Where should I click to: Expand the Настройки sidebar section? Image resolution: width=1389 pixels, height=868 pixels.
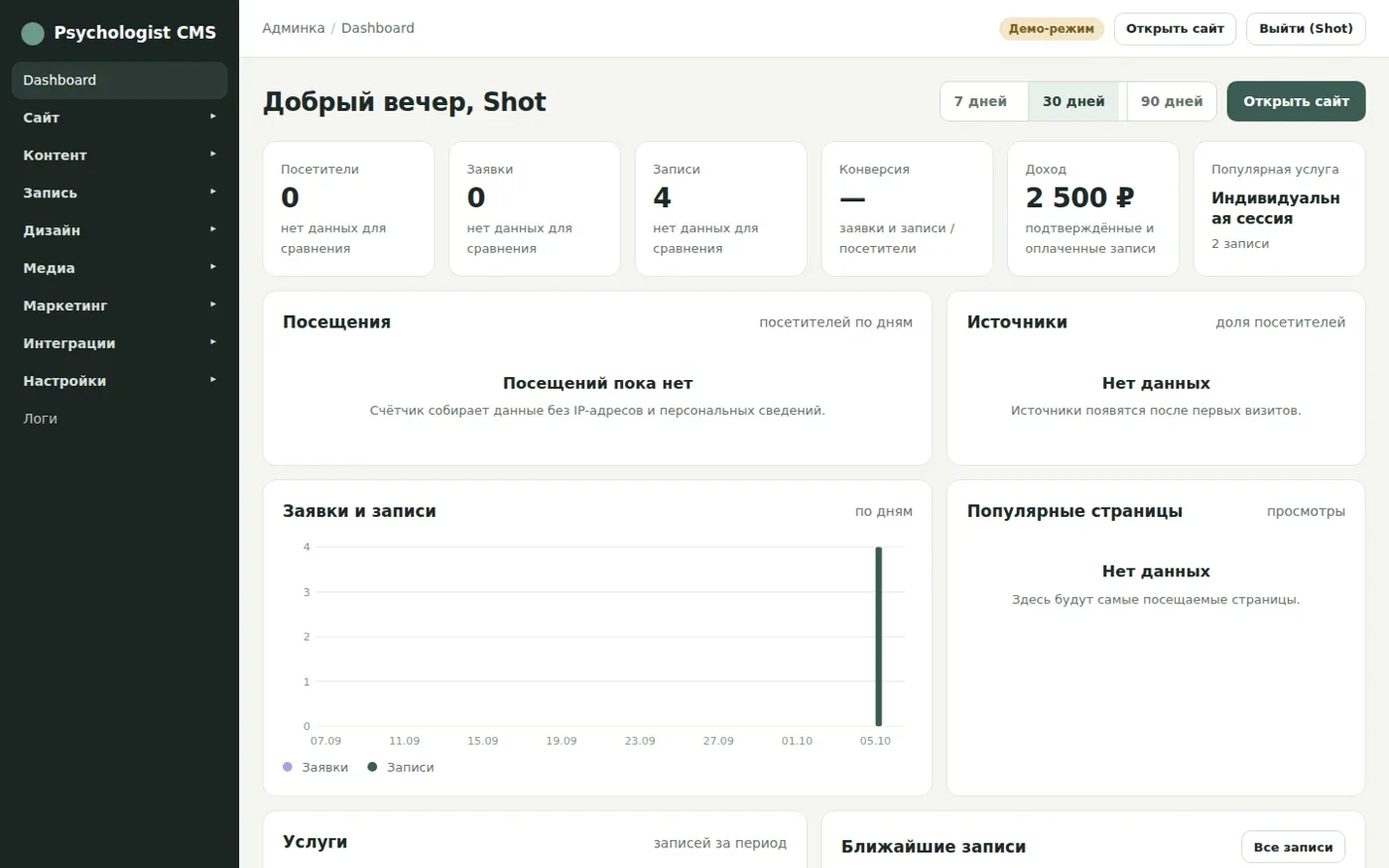(x=119, y=382)
